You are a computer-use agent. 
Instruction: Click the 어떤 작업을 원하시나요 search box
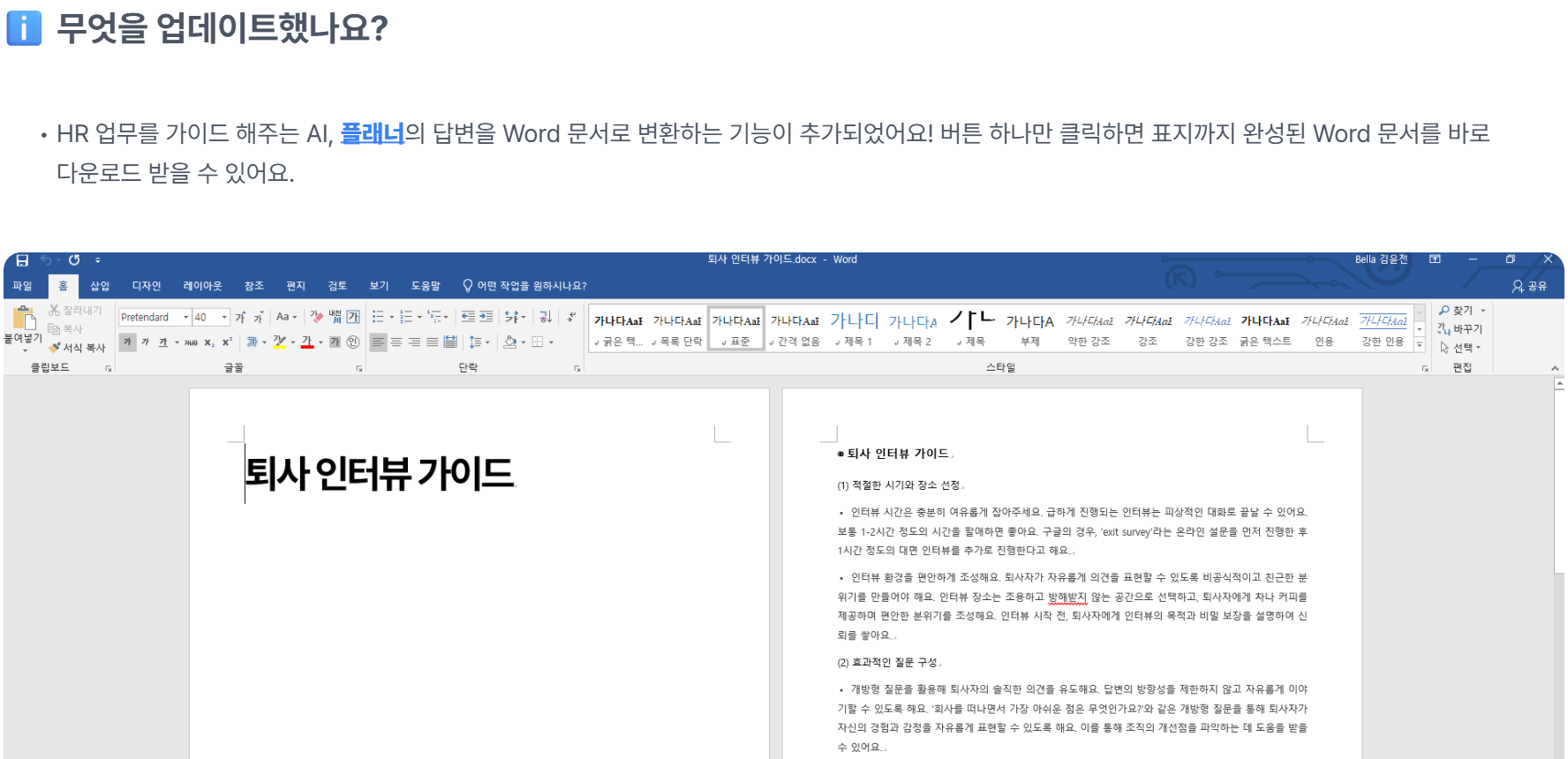click(x=531, y=286)
